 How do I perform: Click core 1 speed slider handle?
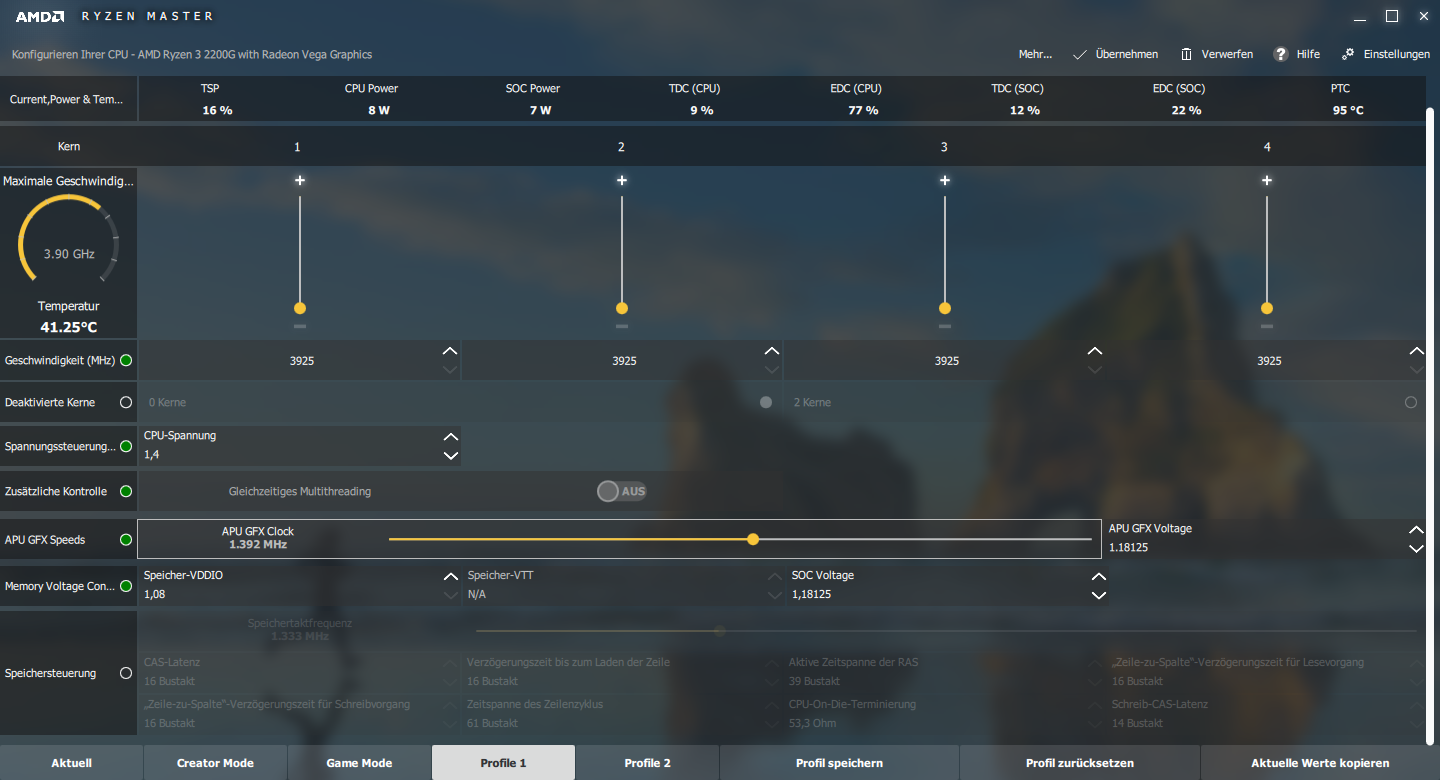coord(300,308)
